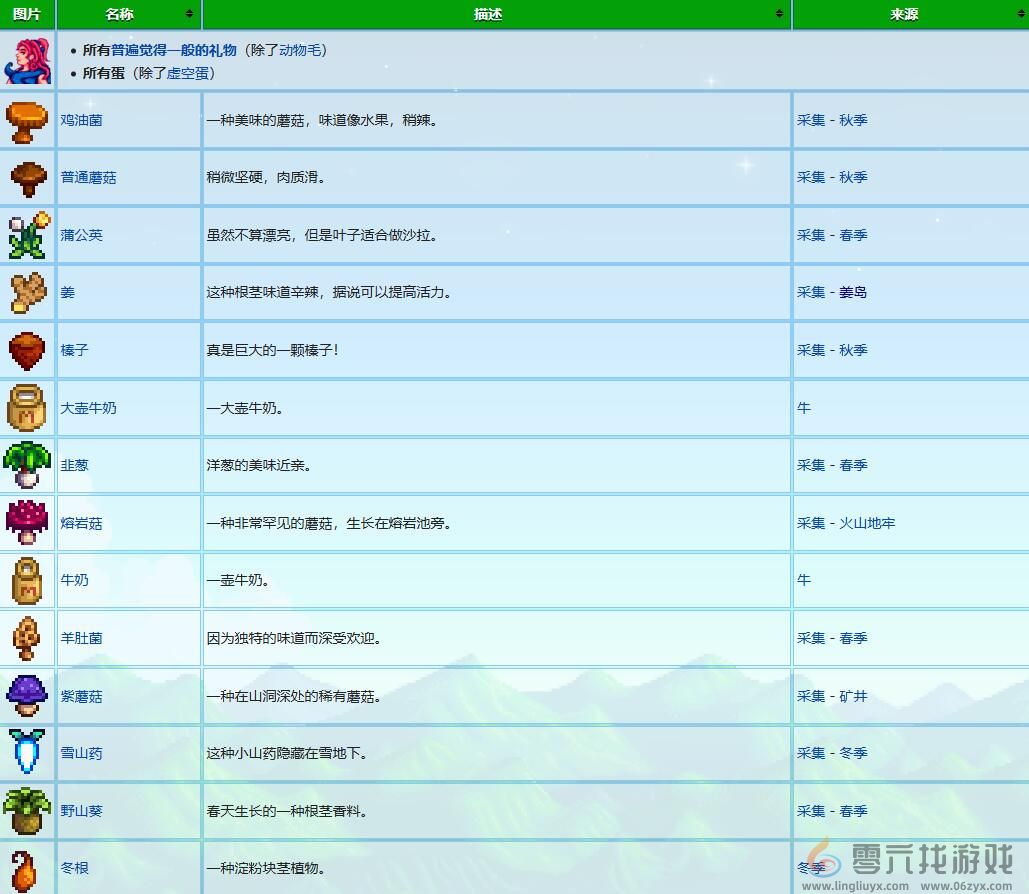This screenshot has height=894, width=1029.
Task: Click the 紫蘑菇 purple mushroom icon
Action: point(27,696)
